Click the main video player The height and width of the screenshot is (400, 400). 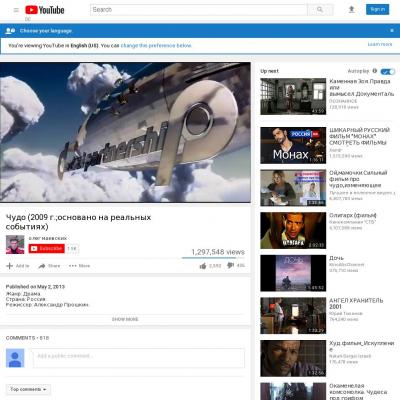pos(125,132)
